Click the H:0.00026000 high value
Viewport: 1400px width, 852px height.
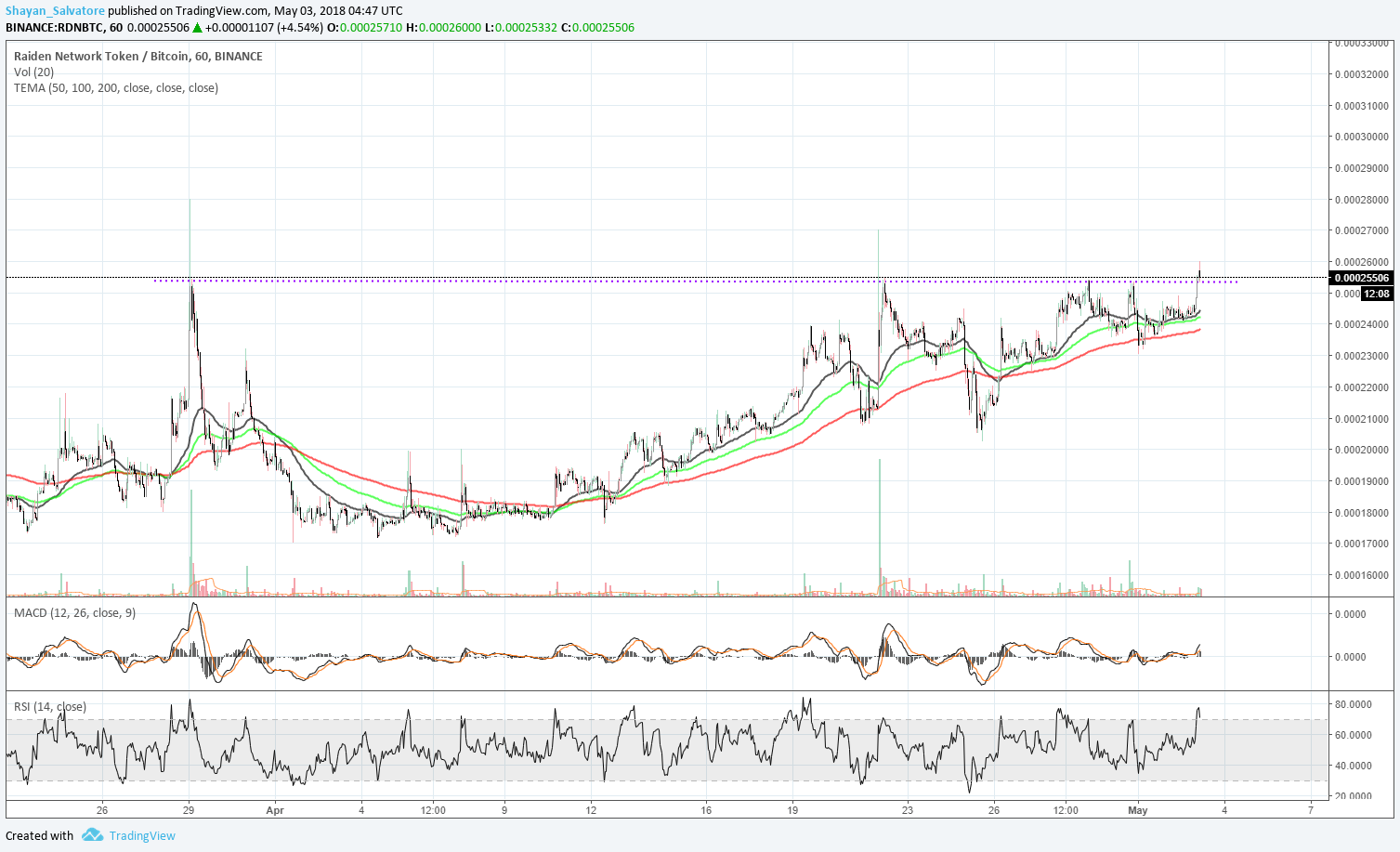pyautogui.click(x=443, y=27)
